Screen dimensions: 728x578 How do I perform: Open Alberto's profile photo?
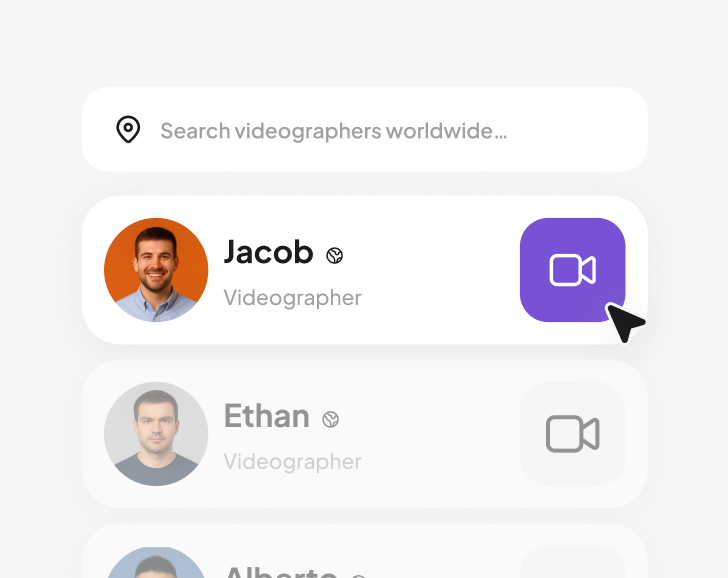[x=156, y=562]
